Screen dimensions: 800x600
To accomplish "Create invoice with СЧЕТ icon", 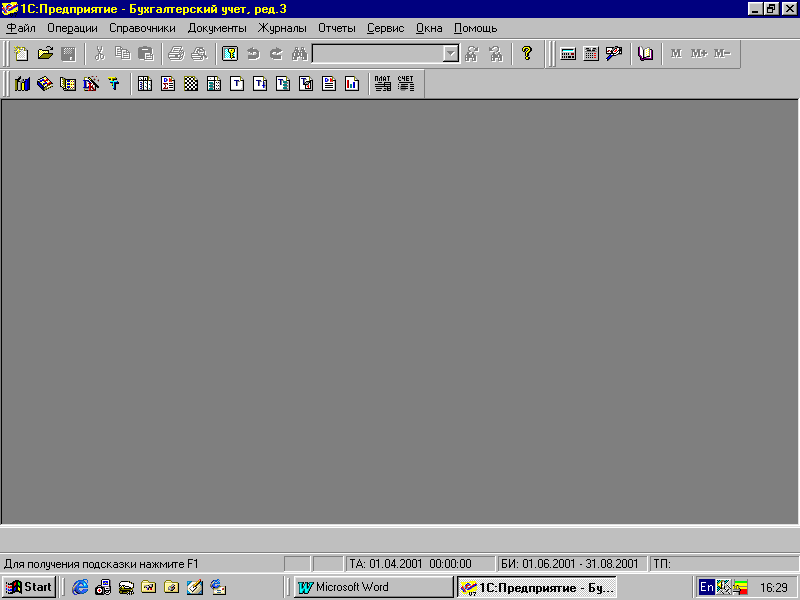I will [406, 84].
